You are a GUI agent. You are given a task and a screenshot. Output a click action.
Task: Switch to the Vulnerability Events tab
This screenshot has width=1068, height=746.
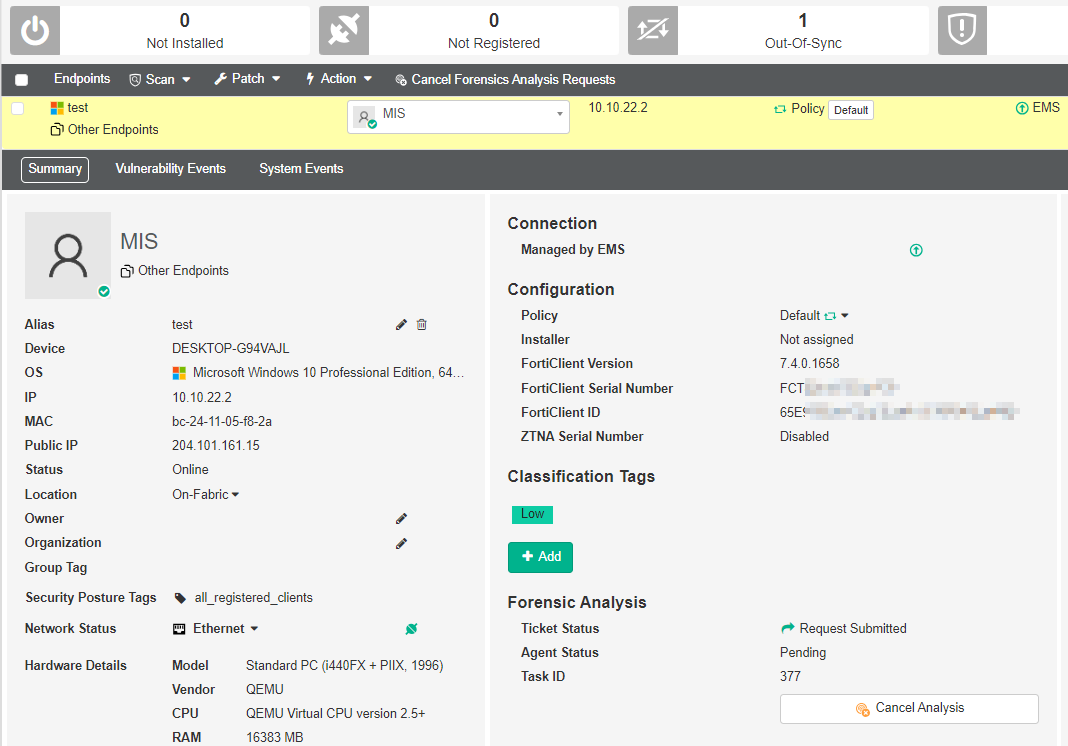pos(170,168)
